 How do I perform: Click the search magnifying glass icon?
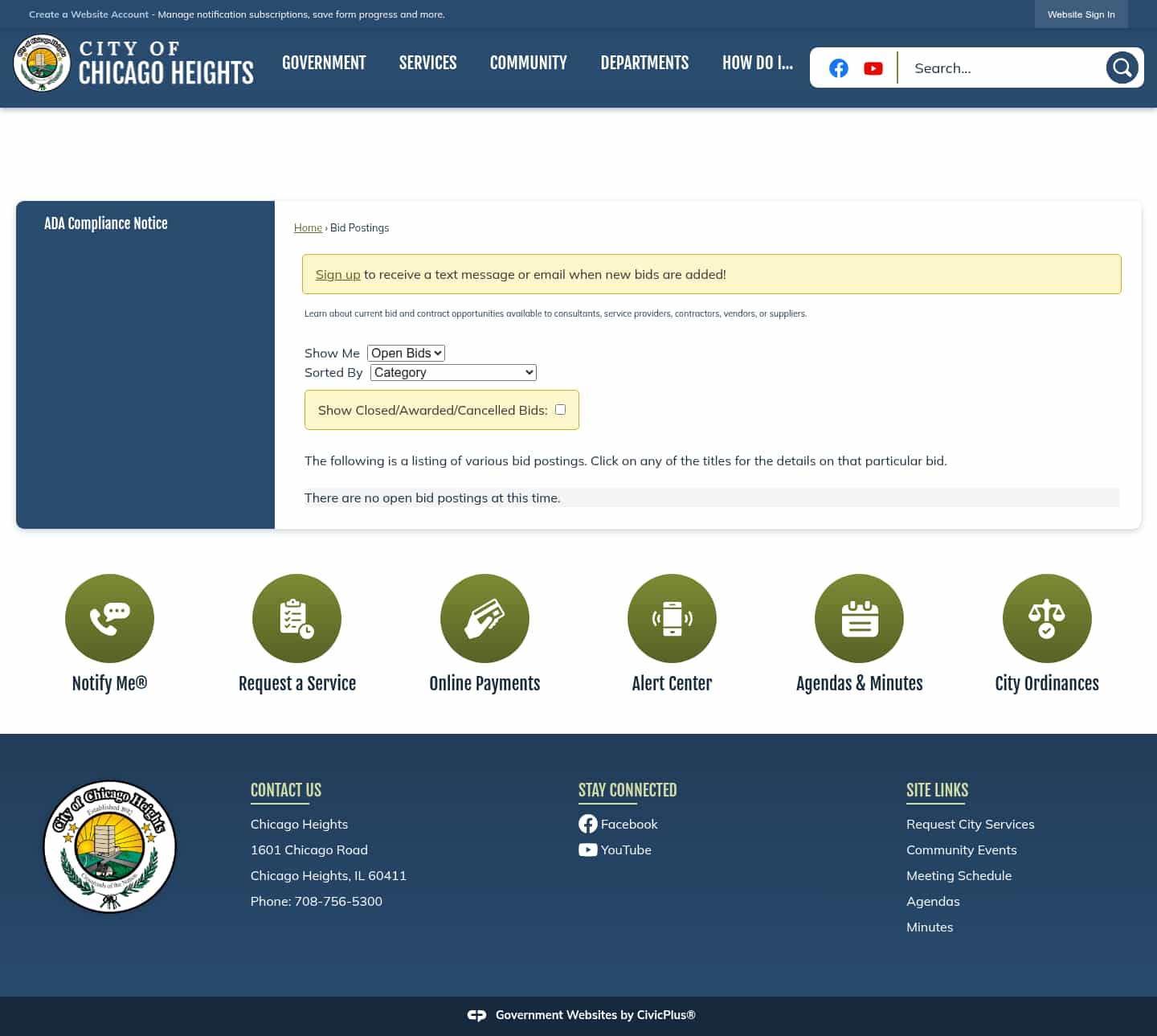coord(1122,68)
